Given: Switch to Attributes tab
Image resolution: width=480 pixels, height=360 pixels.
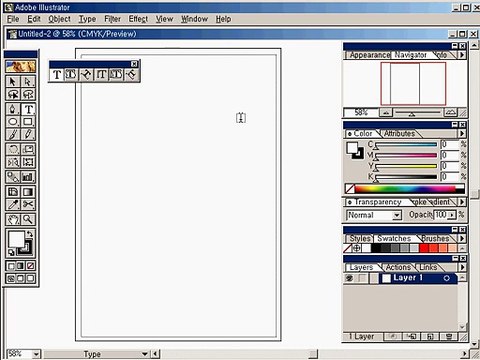Looking at the screenshot, I should pos(399,134).
